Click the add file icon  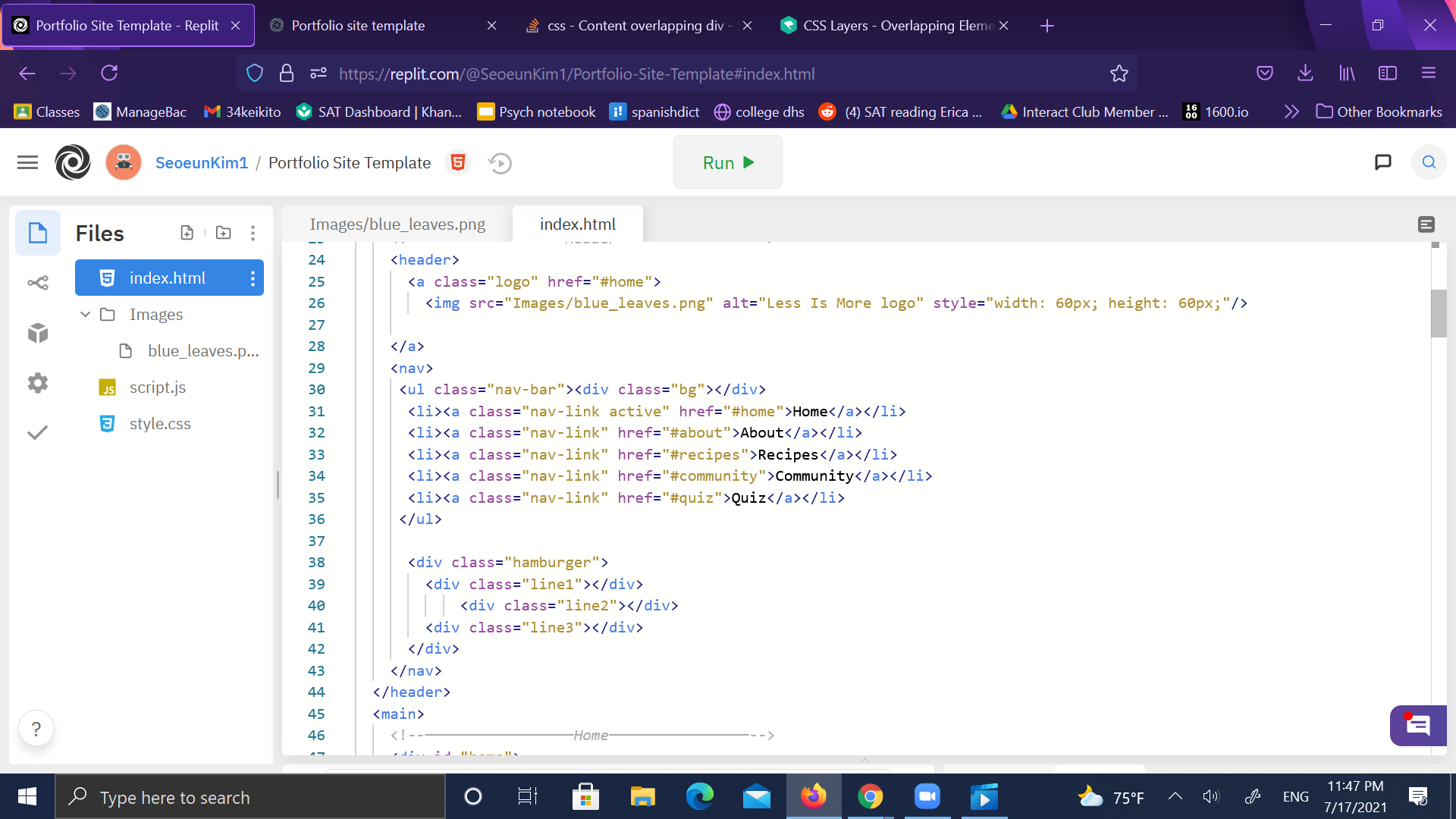[x=187, y=233]
